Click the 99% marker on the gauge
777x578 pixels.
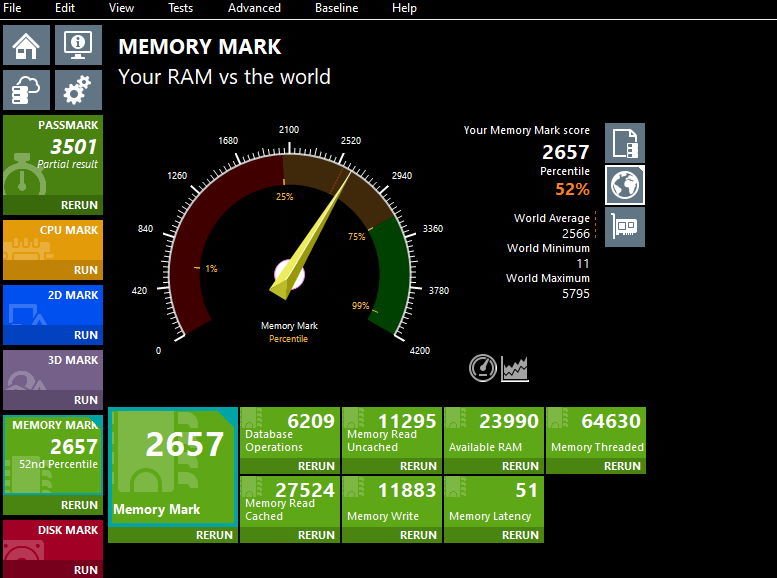[360, 306]
